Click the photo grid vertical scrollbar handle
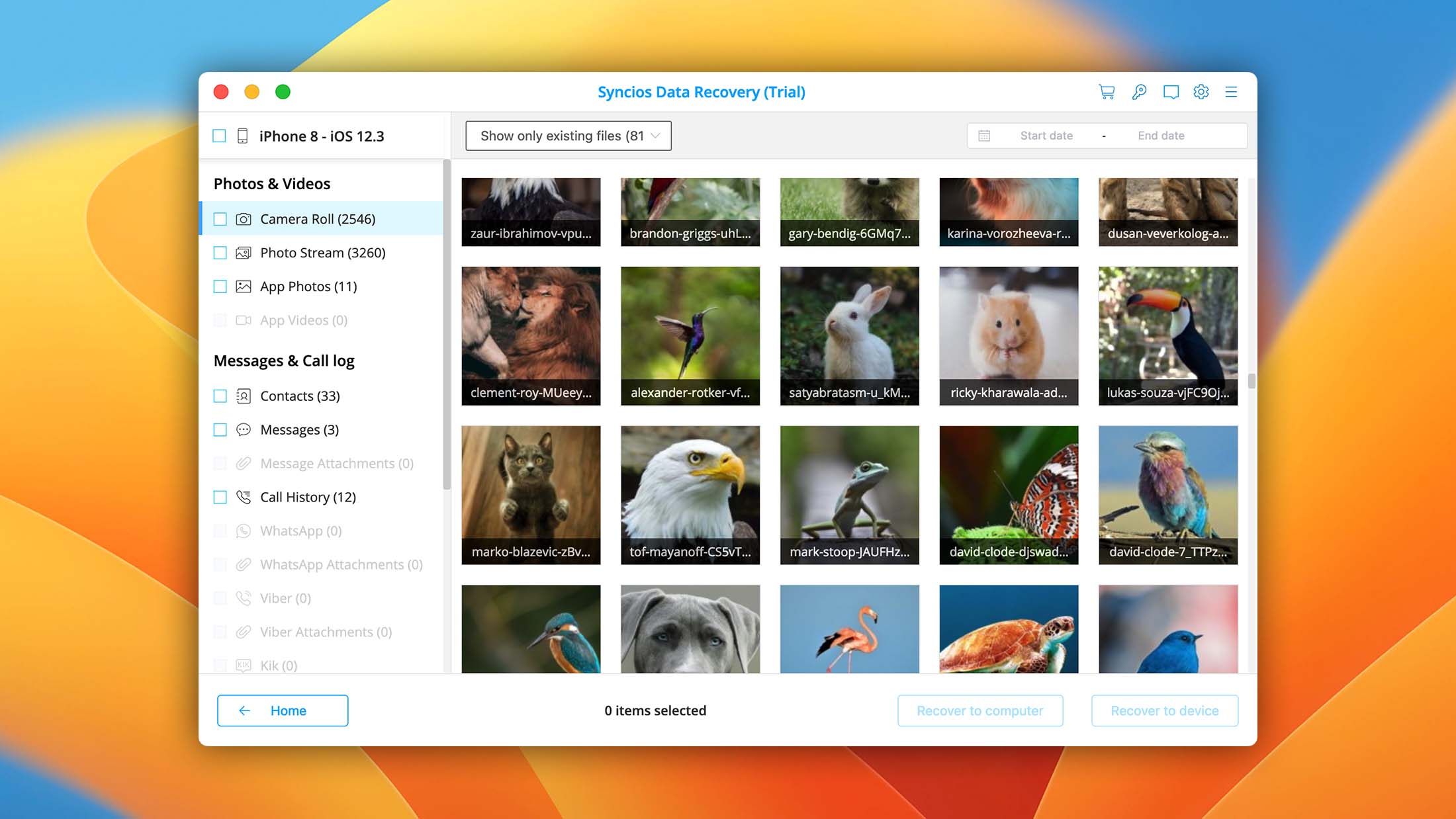 pos(1251,381)
